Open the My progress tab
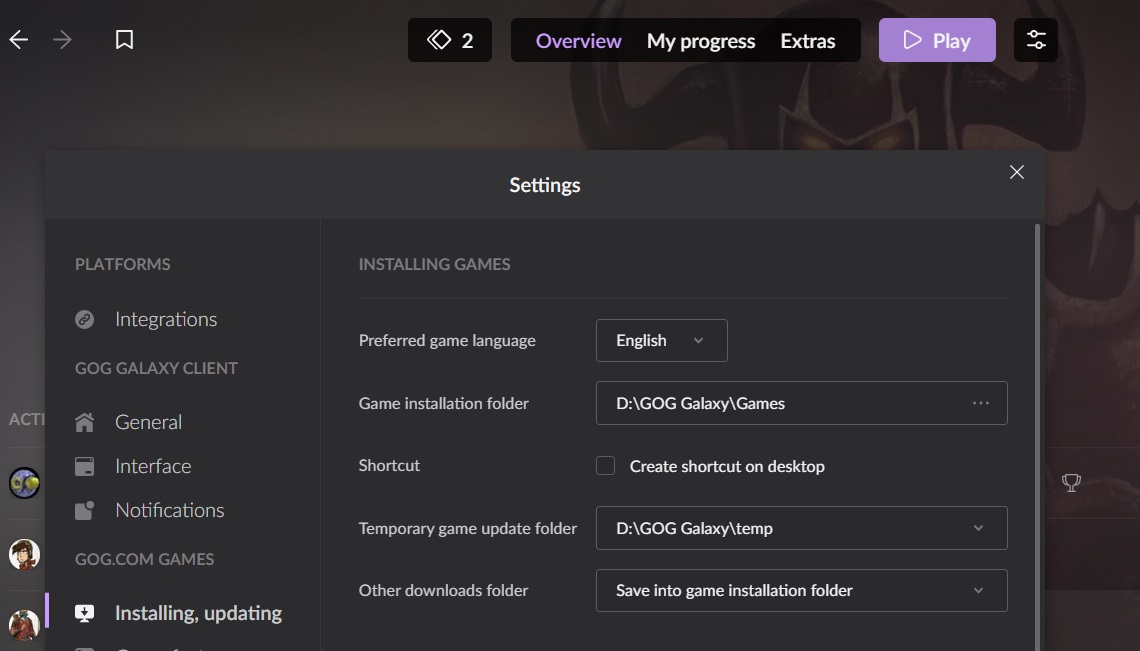The image size is (1140, 651). click(x=701, y=41)
